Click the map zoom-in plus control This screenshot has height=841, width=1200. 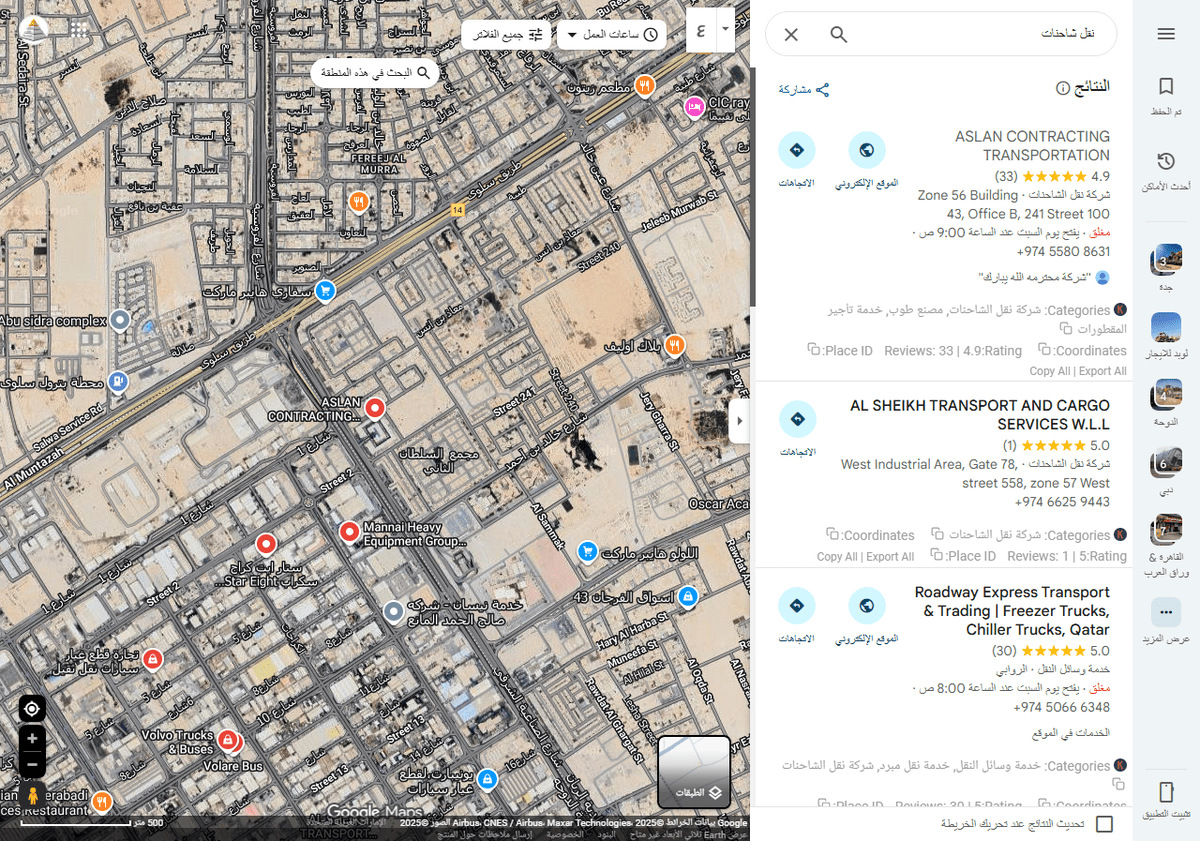tap(31, 738)
